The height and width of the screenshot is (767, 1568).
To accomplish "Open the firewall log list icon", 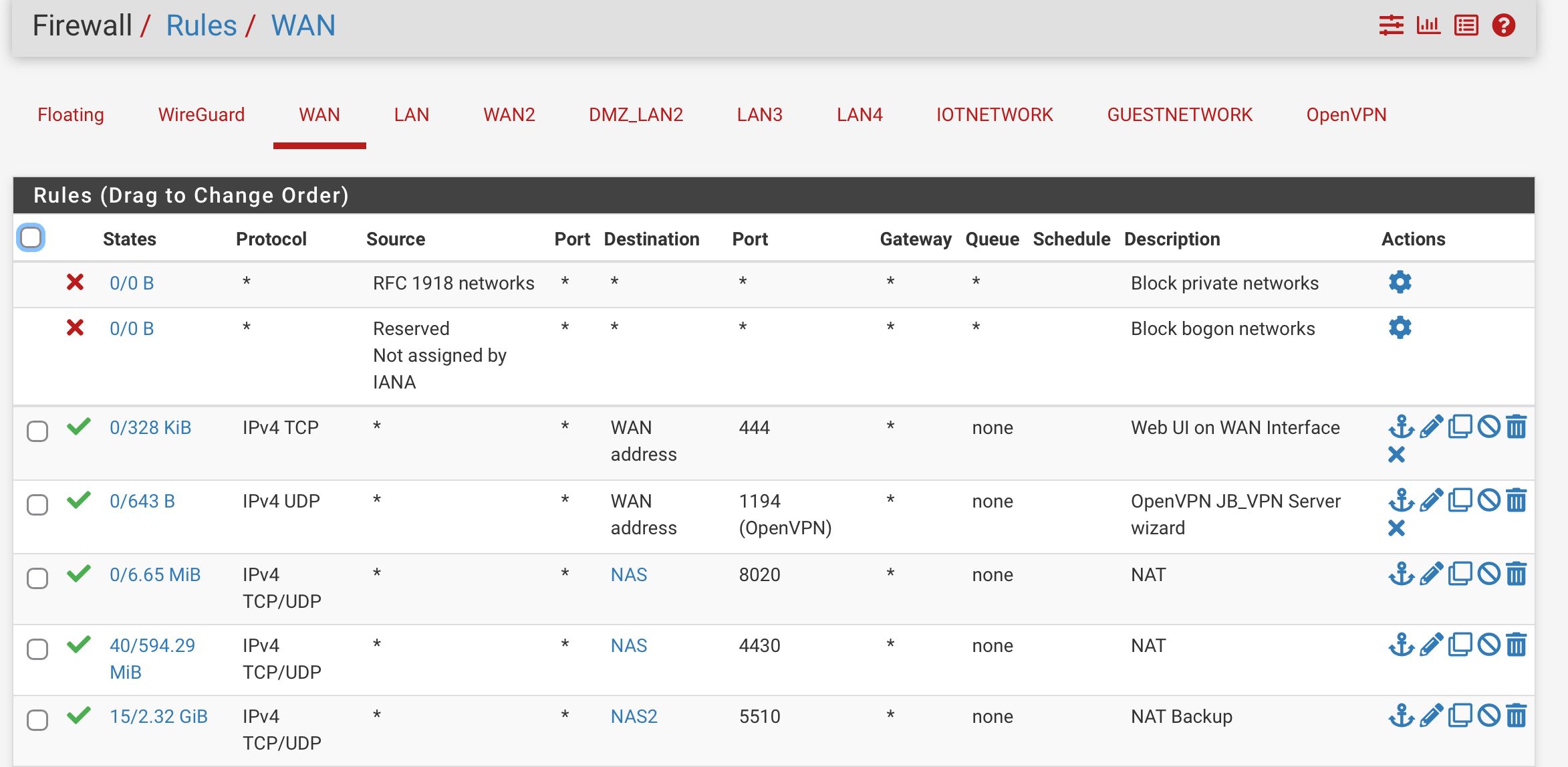I will click(1466, 25).
